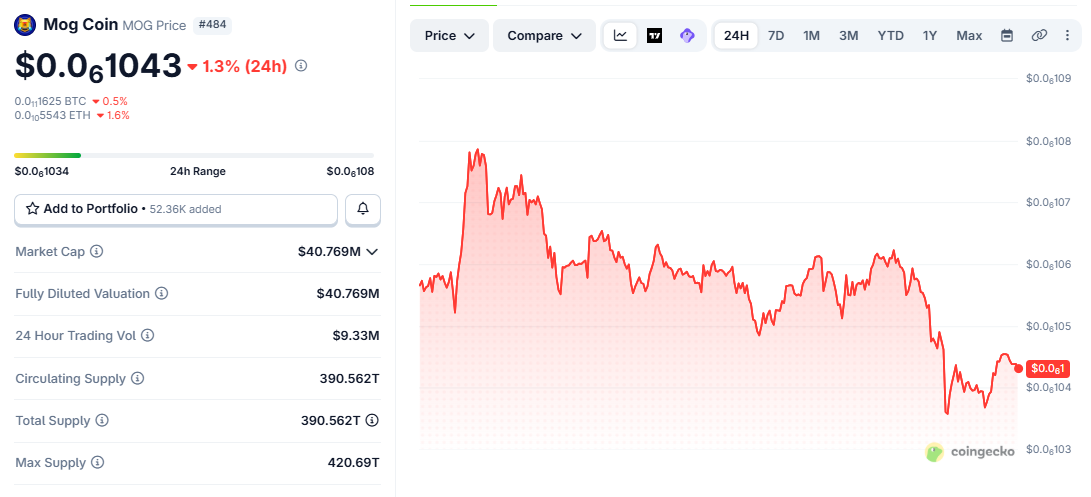Click the 420.69T max supply value
This screenshot has width=1091, height=497.
353,463
